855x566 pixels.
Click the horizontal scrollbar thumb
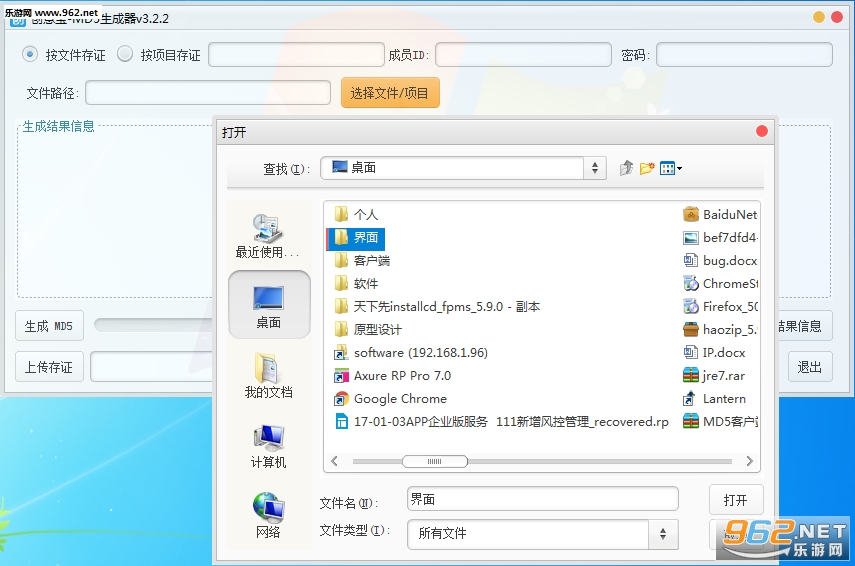pyautogui.click(x=435, y=461)
